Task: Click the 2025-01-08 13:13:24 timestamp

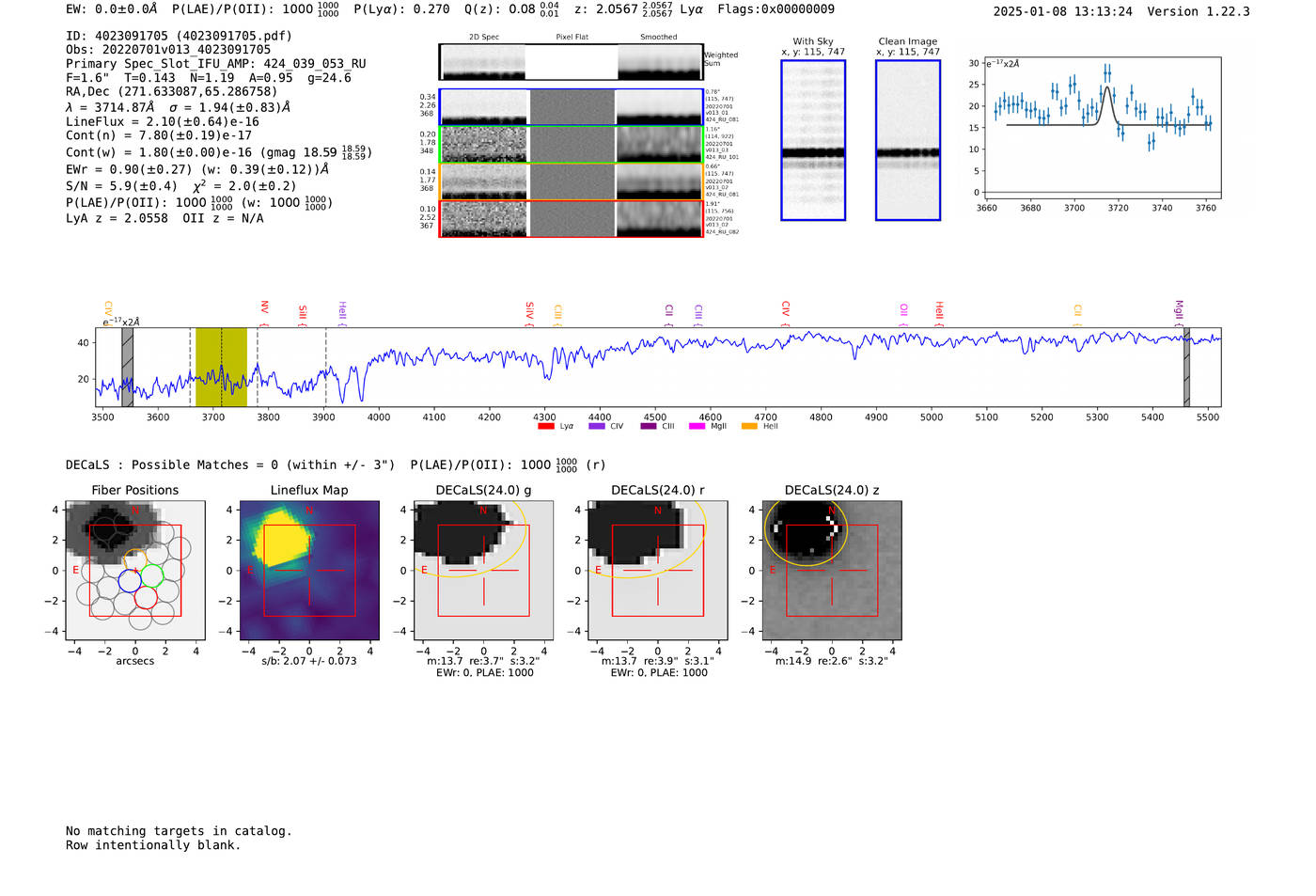Action: click(x=1063, y=11)
